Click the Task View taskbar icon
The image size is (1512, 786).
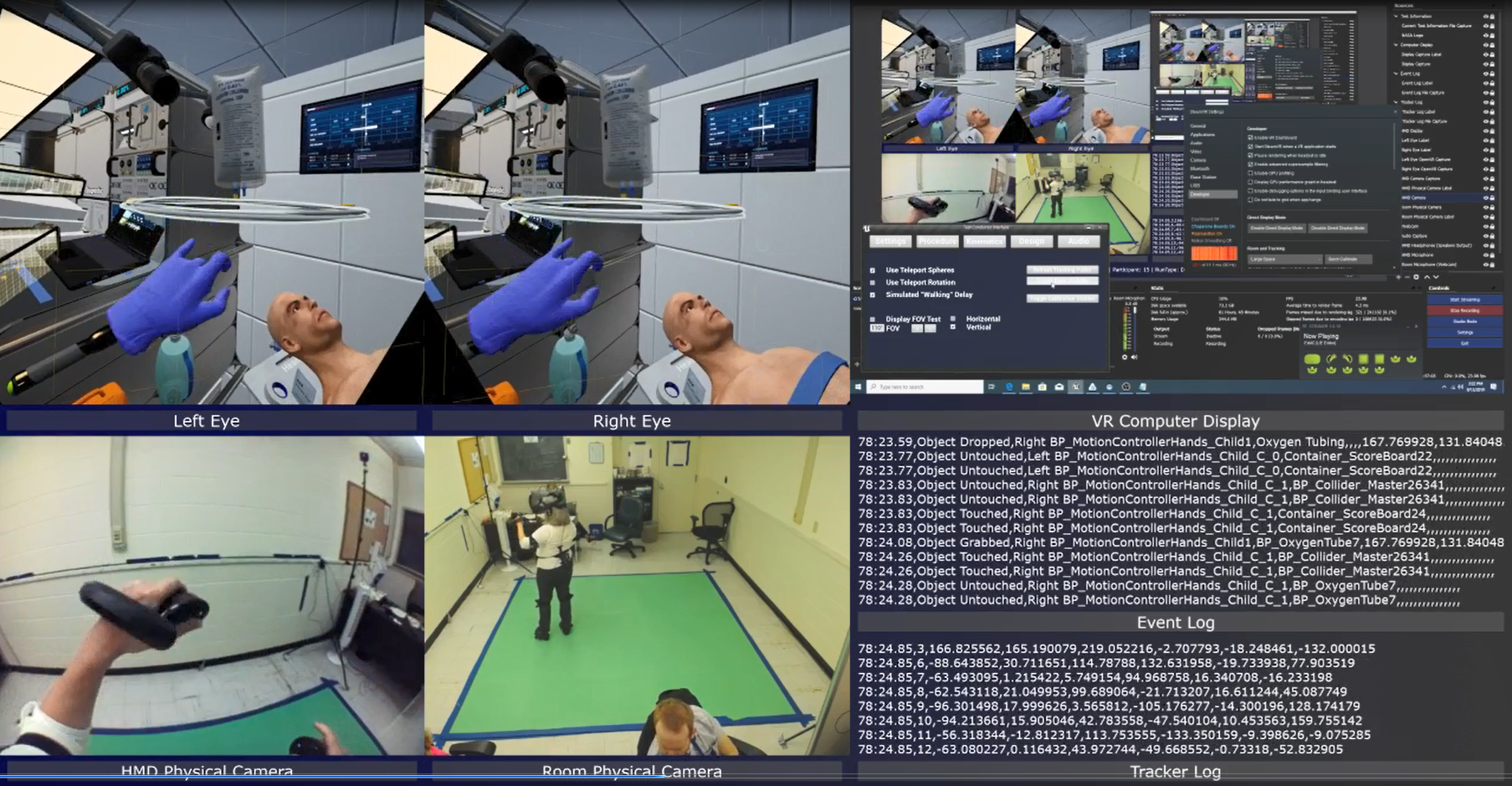click(x=992, y=387)
